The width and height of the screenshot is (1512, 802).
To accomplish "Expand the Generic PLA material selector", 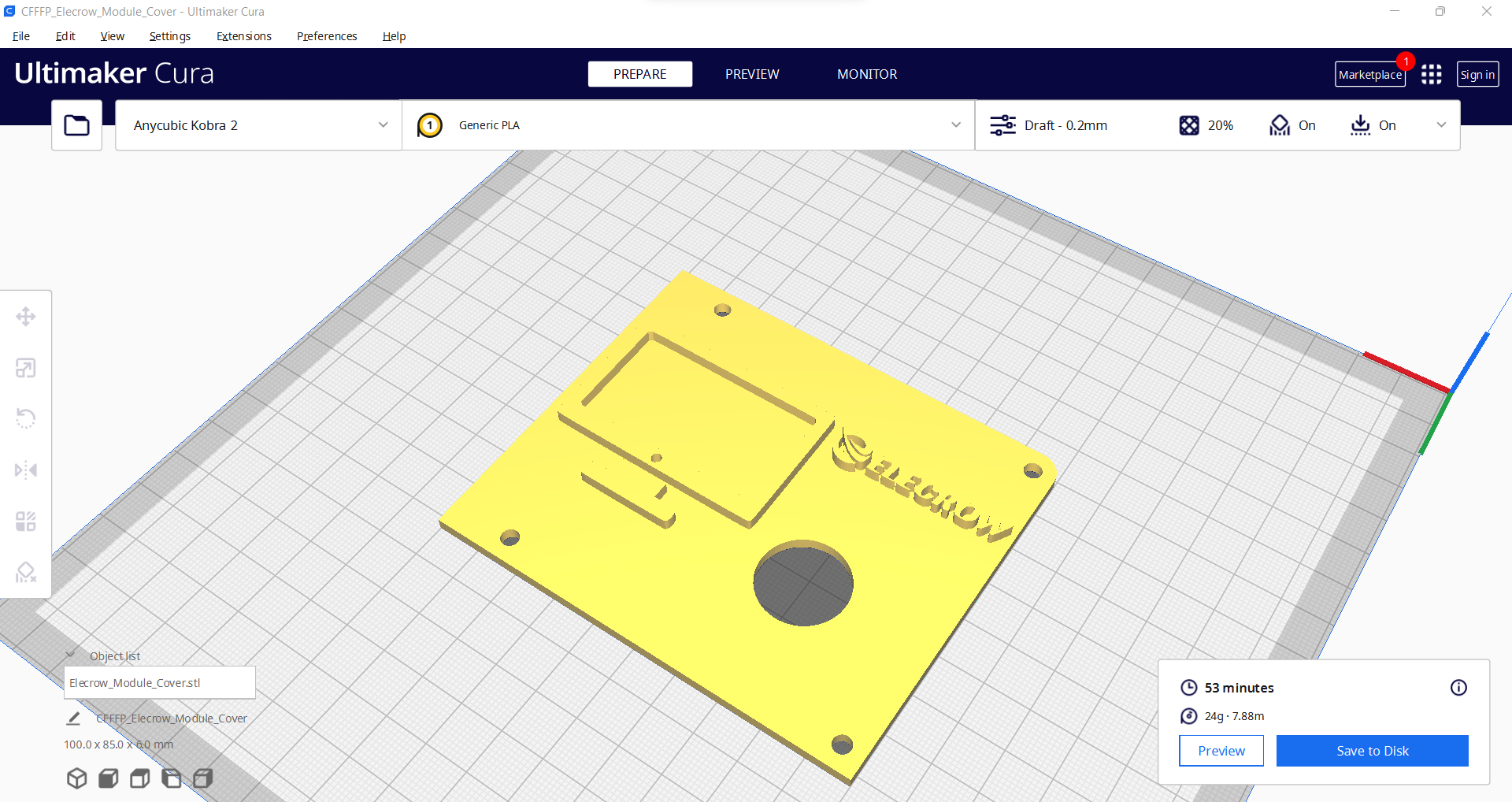I will (688, 125).
